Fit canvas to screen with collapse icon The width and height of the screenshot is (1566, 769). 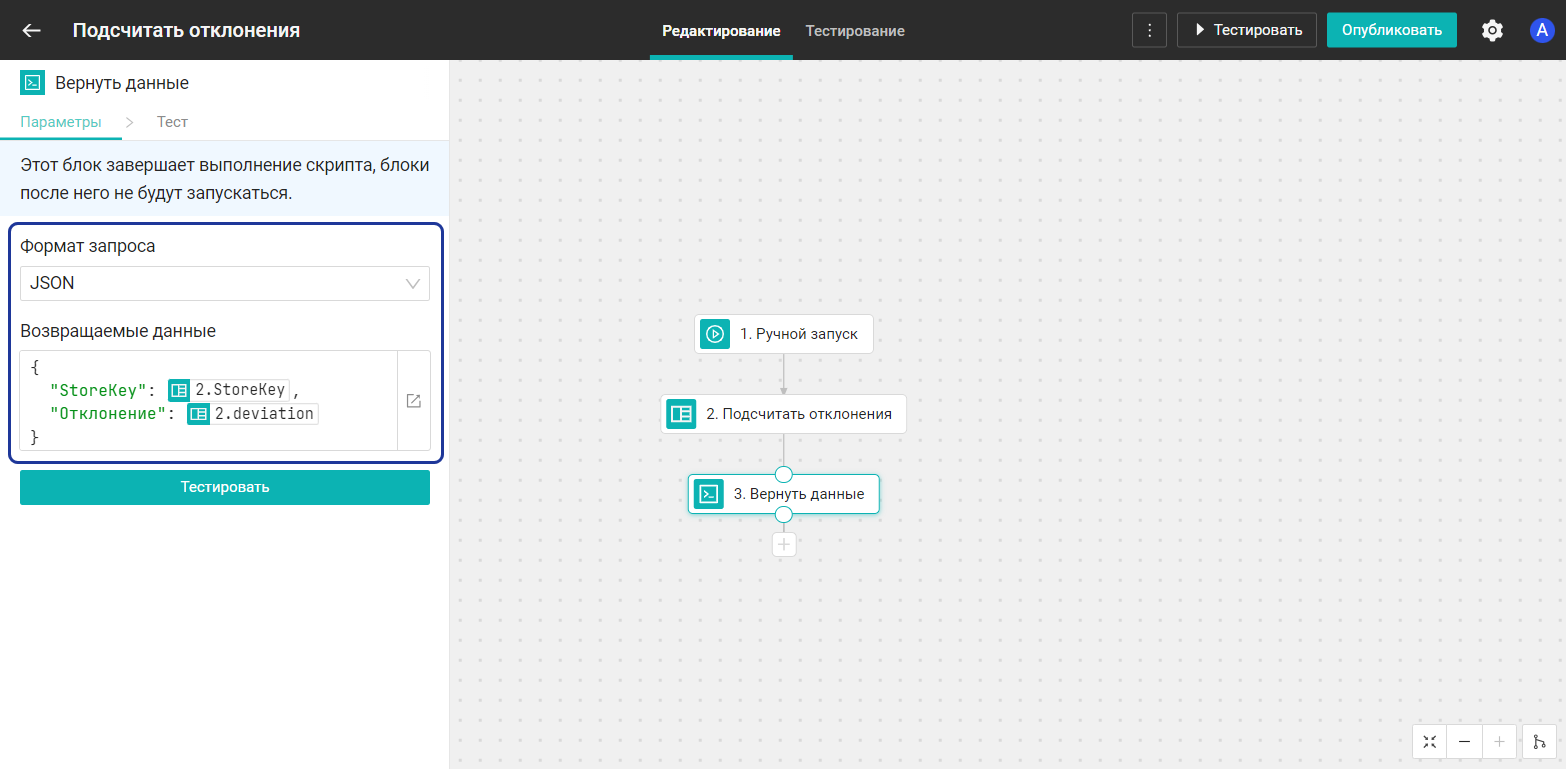1430,741
